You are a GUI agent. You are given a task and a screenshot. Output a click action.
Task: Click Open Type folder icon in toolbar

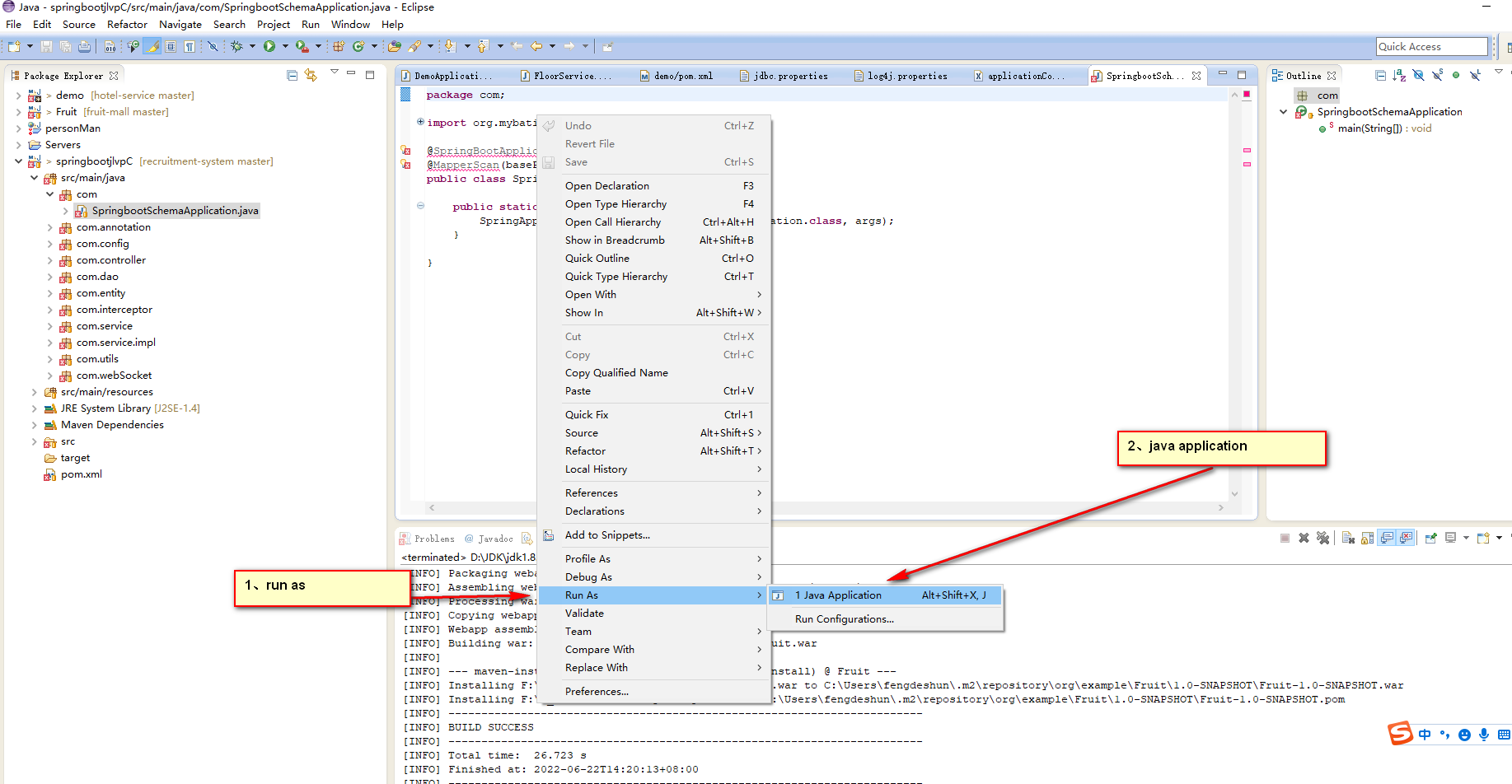click(395, 46)
